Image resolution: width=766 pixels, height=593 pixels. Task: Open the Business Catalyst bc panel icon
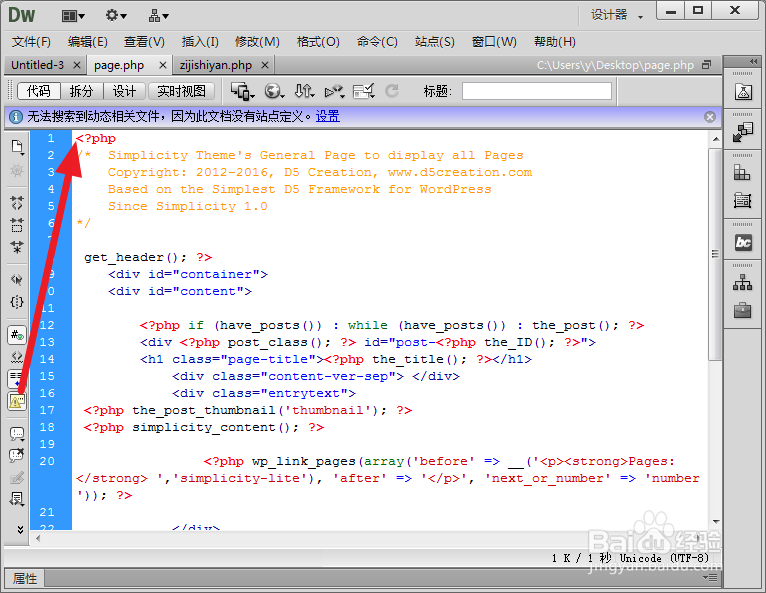coord(743,242)
